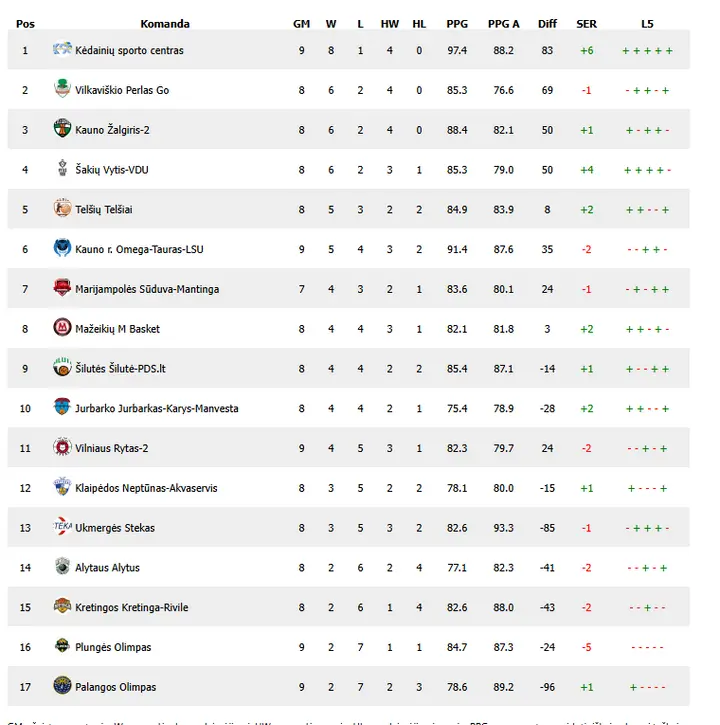This screenshot has width=720, height=725.
Task: Click the Palangos Olimpas team logo
Action: click(62, 685)
